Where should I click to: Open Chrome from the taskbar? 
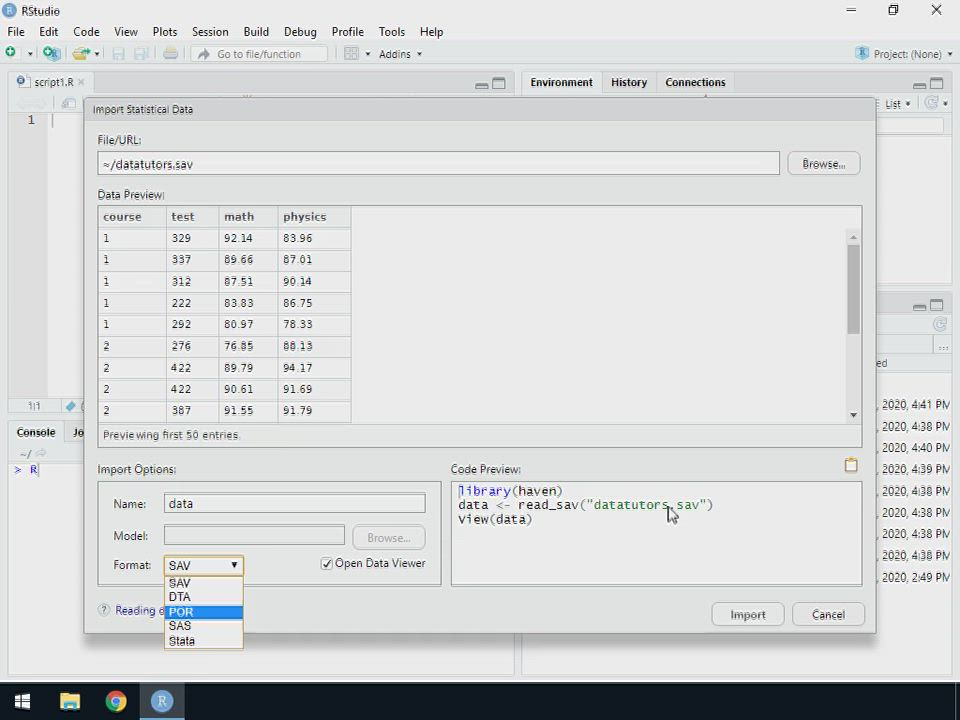coord(116,701)
